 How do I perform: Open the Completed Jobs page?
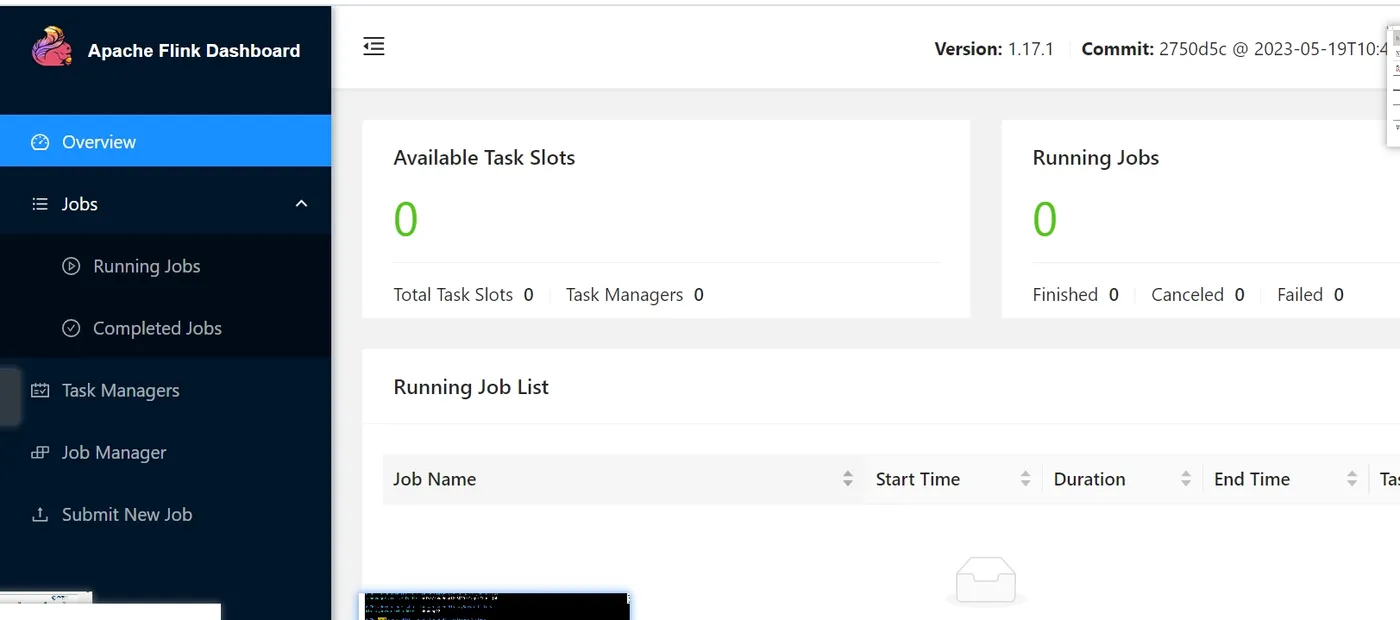165,328
